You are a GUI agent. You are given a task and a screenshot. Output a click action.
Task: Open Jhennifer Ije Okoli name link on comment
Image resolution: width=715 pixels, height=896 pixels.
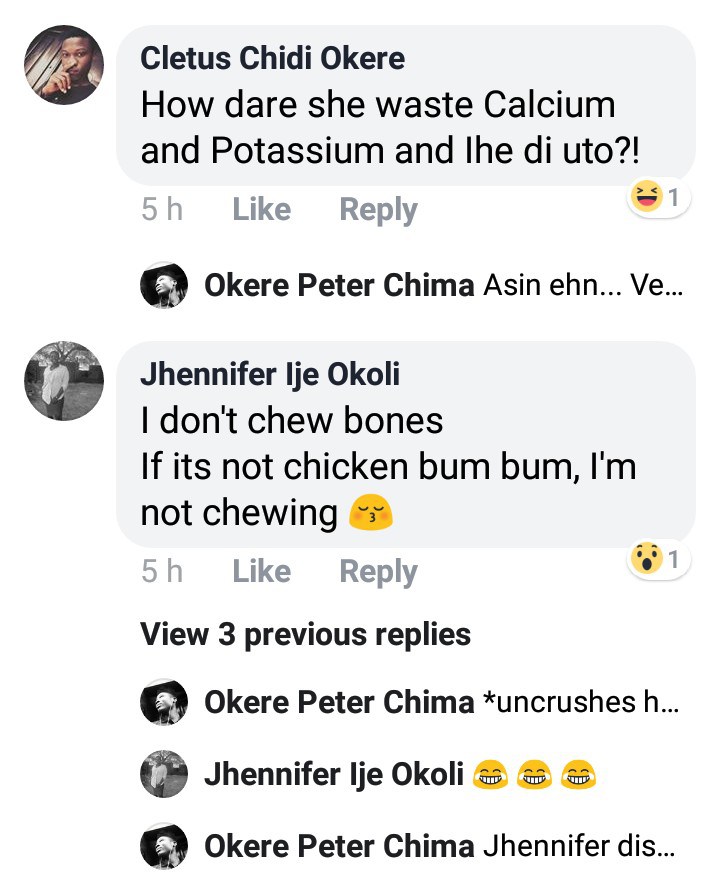[x=270, y=375]
